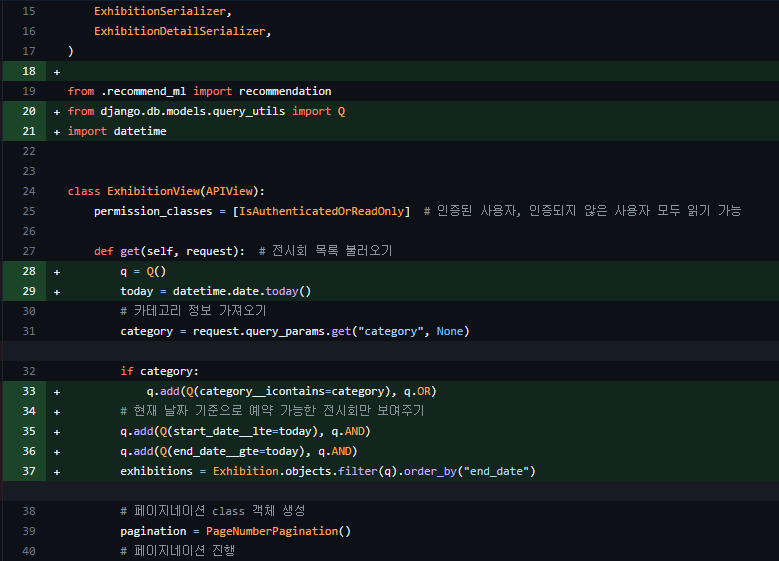Click 'def get(self, request):' line
Image resolution: width=779 pixels, height=561 pixels.
coord(169,251)
